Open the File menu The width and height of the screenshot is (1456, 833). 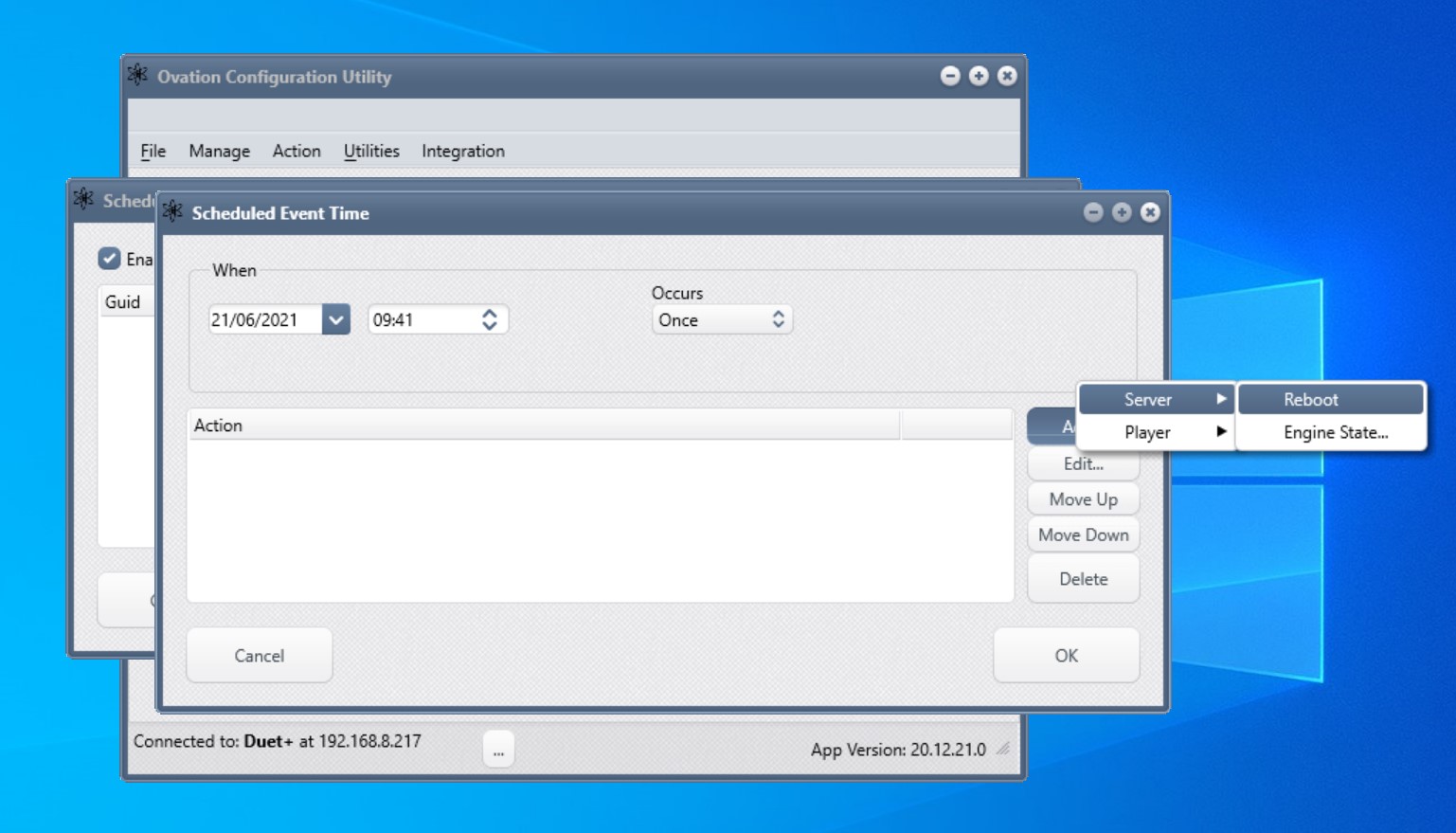click(x=153, y=151)
